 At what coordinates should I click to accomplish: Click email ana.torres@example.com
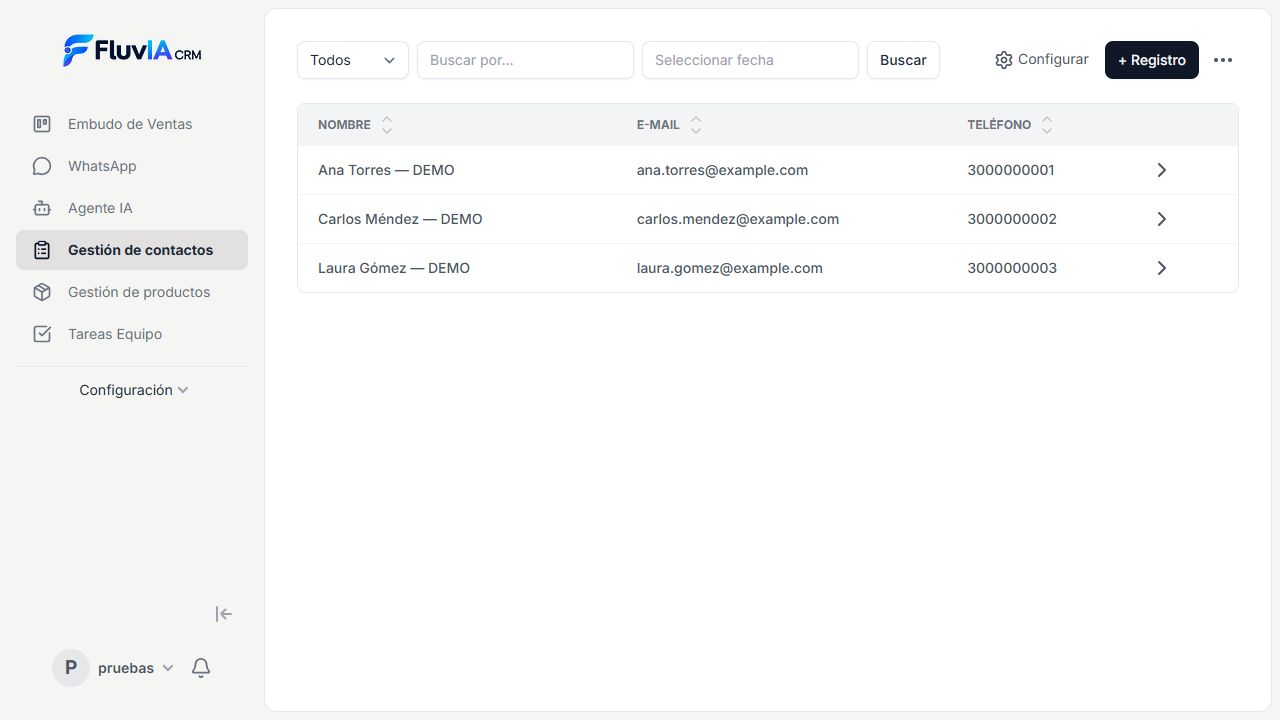(x=722, y=170)
